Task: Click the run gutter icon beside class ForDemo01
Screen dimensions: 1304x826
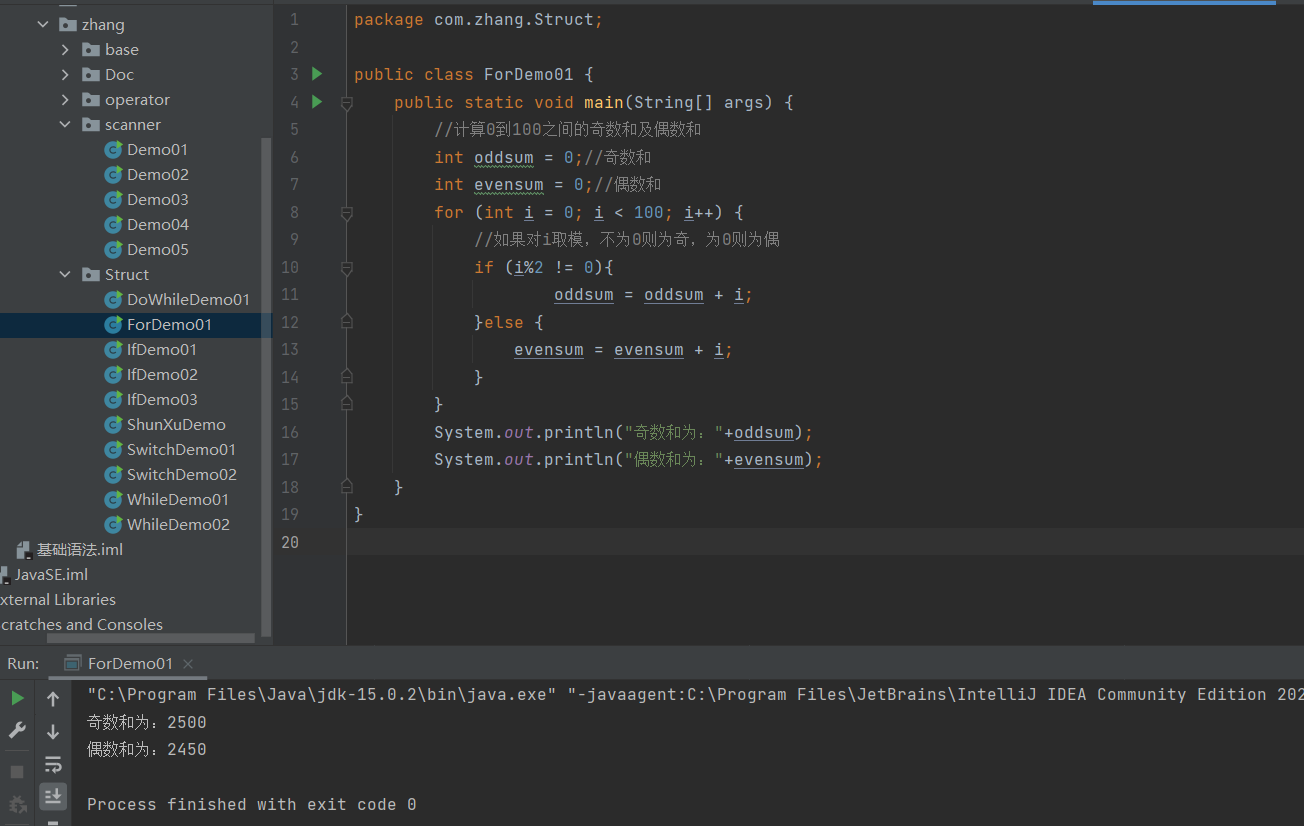Action: coord(317,74)
